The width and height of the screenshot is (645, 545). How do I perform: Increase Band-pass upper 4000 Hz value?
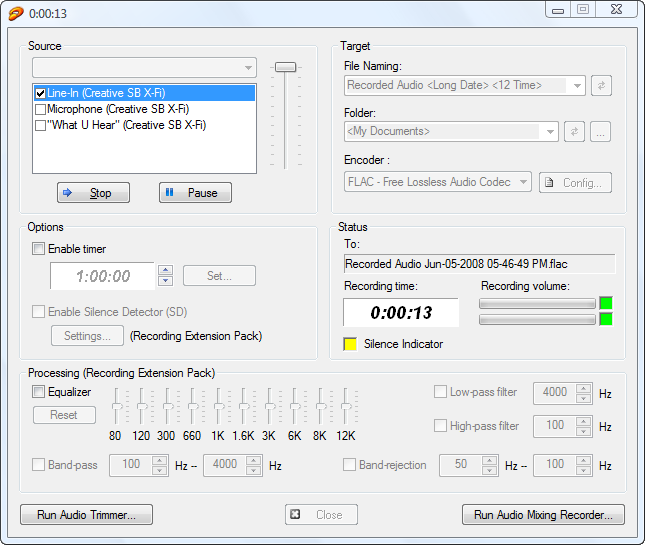(x=253, y=461)
